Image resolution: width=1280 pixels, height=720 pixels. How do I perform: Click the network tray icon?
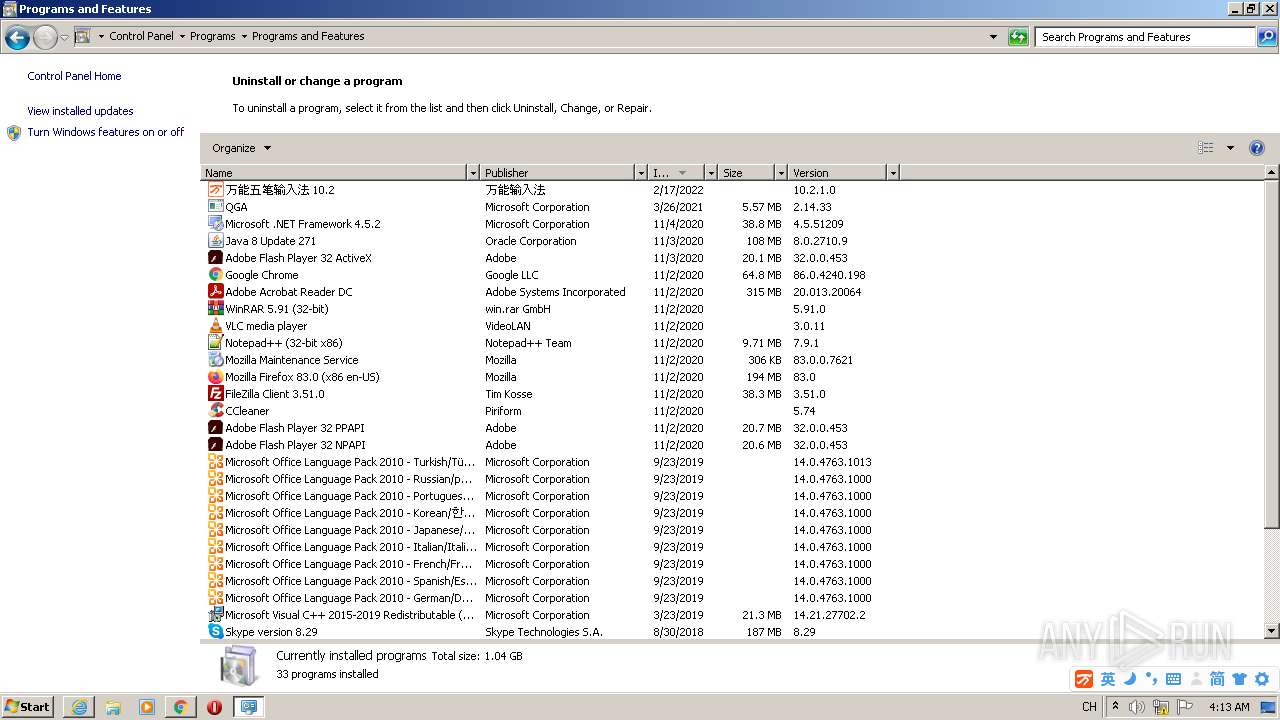[x=1161, y=707]
